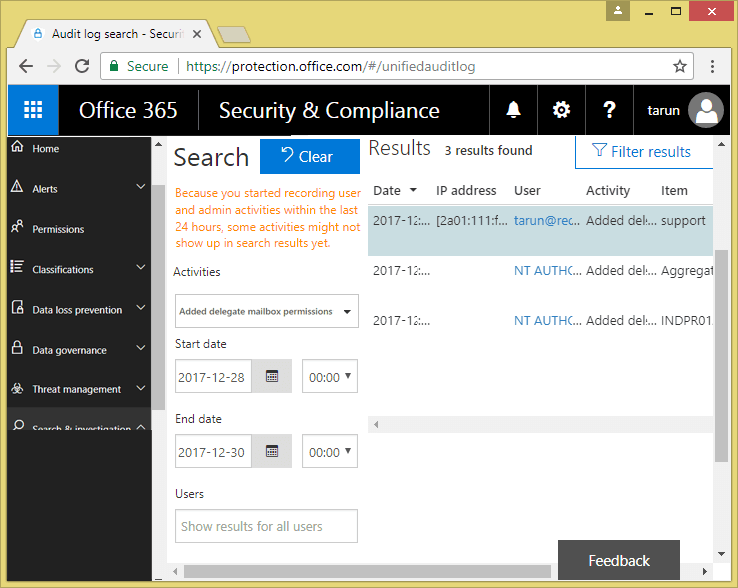Image resolution: width=738 pixels, height=588 pixels.
Task: Click the page horizontal scrollbar thumb
Action: tap(367, 572)
